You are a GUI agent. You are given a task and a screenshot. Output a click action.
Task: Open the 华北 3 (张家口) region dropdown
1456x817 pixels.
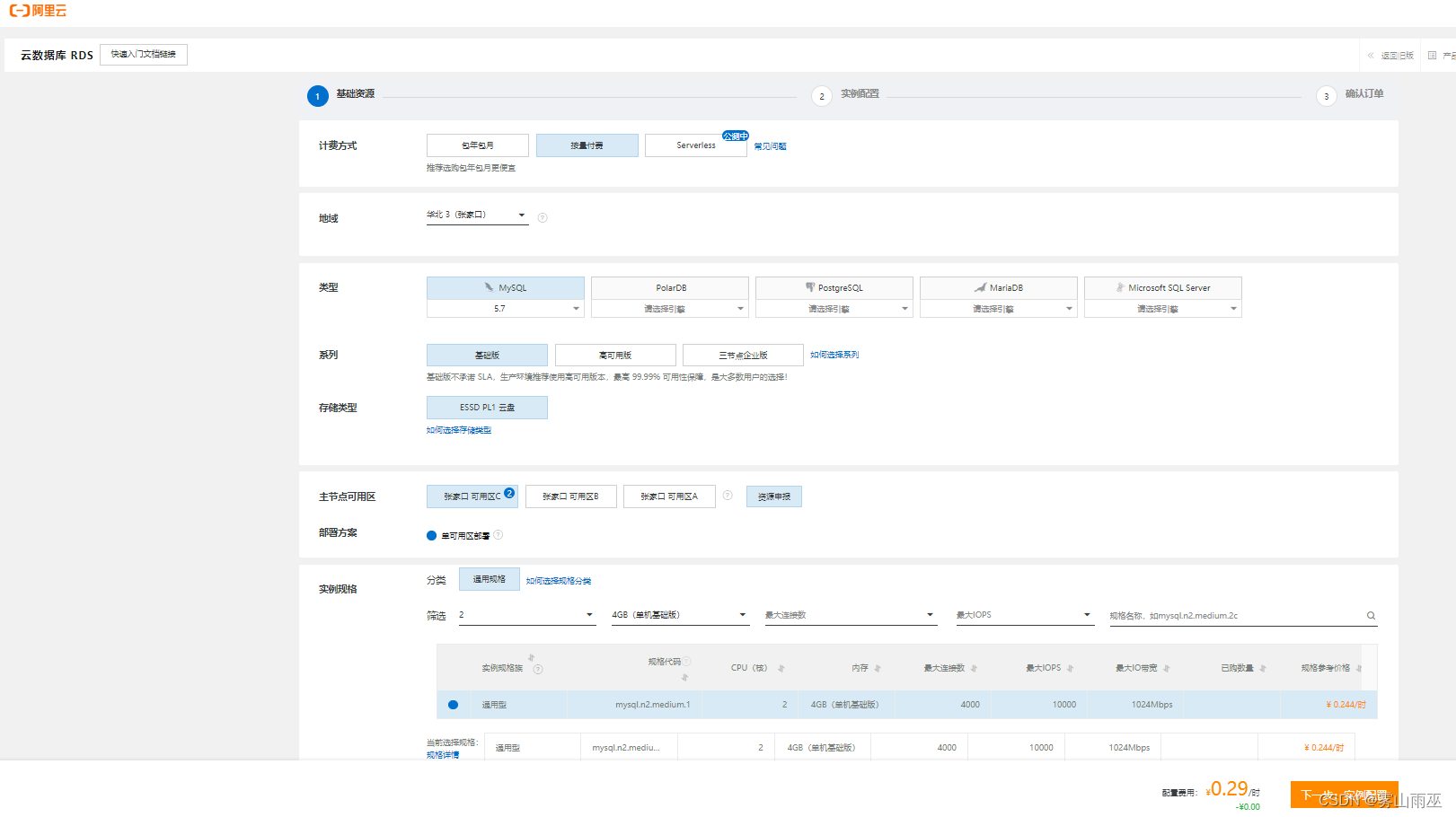pyautogui.click(x=477, y=215)
